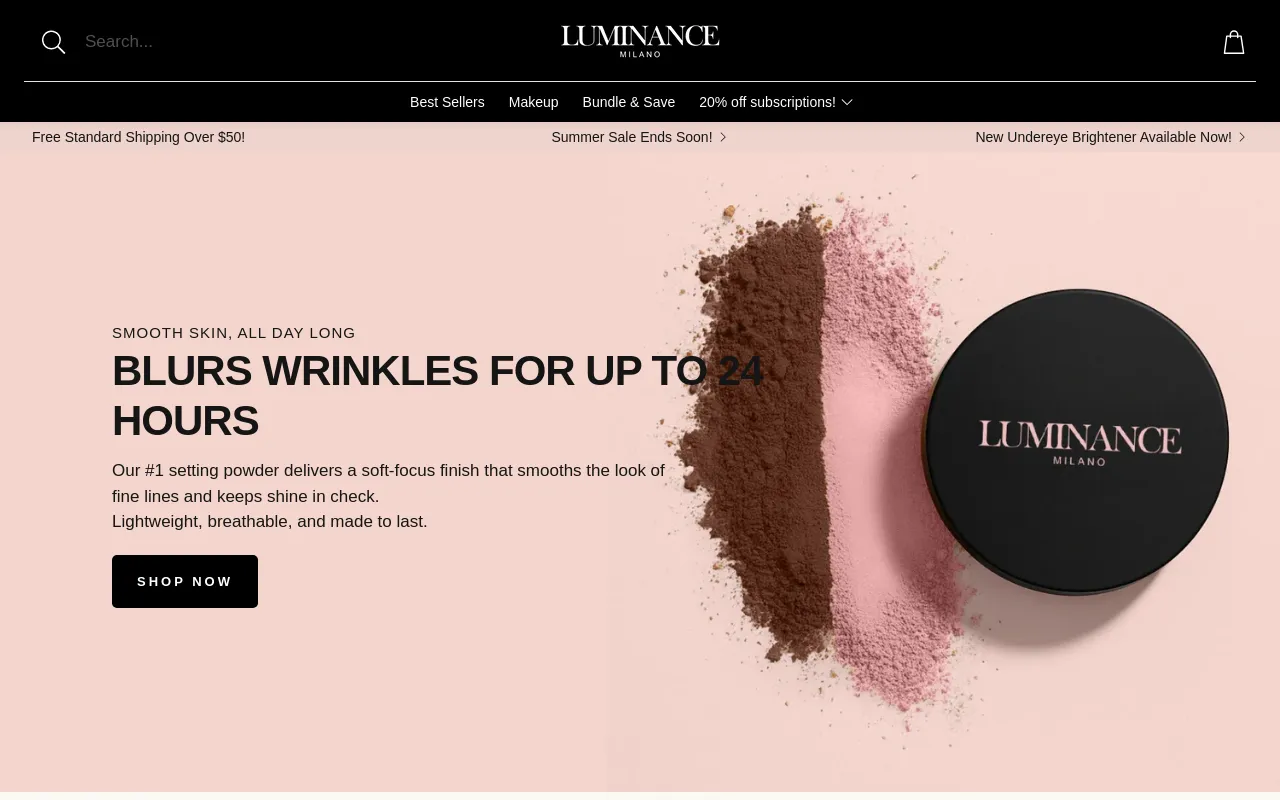Open New Undereye Brightener Available Now link

coord(1103,137)
